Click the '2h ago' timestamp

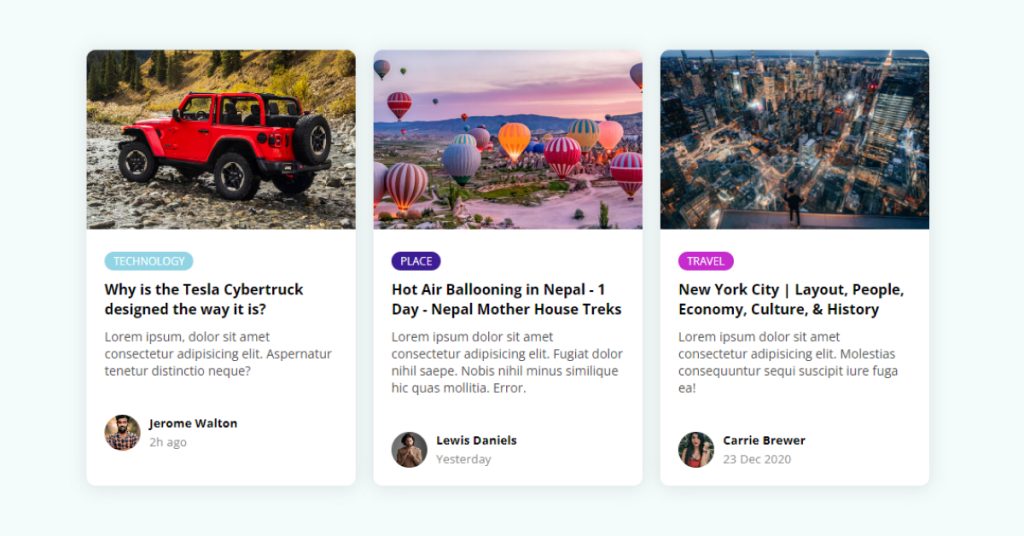click(x=168, y=442)
